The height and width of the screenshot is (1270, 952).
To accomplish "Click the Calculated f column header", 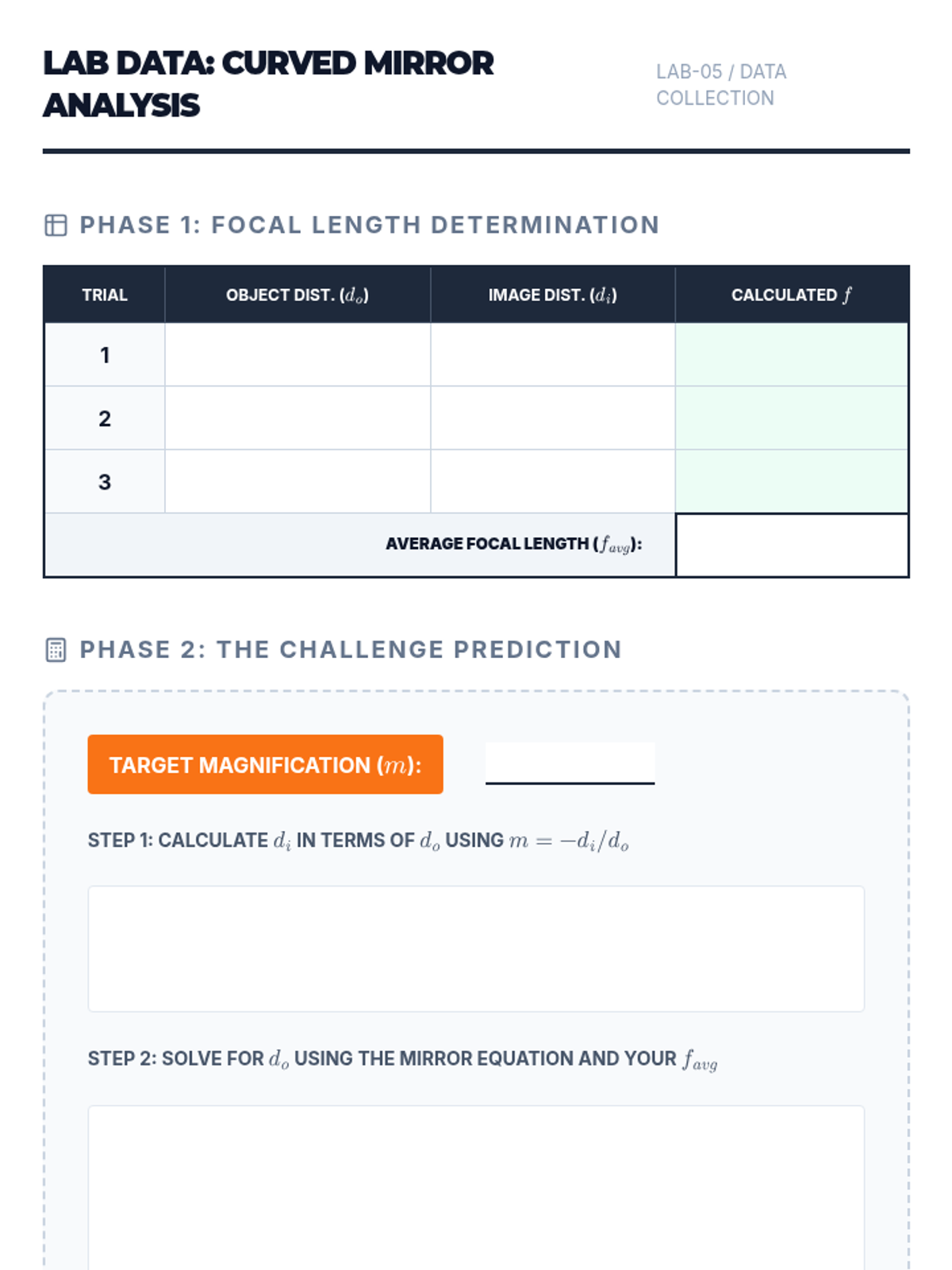I will click(791, 295).
